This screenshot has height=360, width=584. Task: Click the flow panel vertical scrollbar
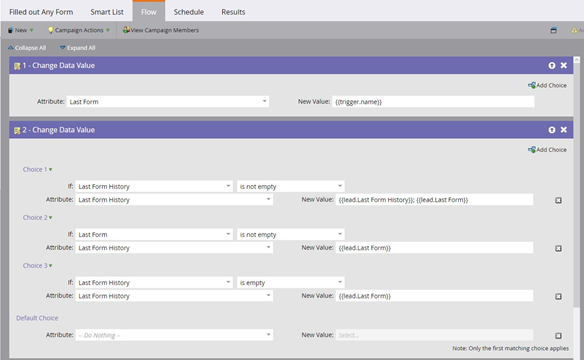click(x=577, y=186)
